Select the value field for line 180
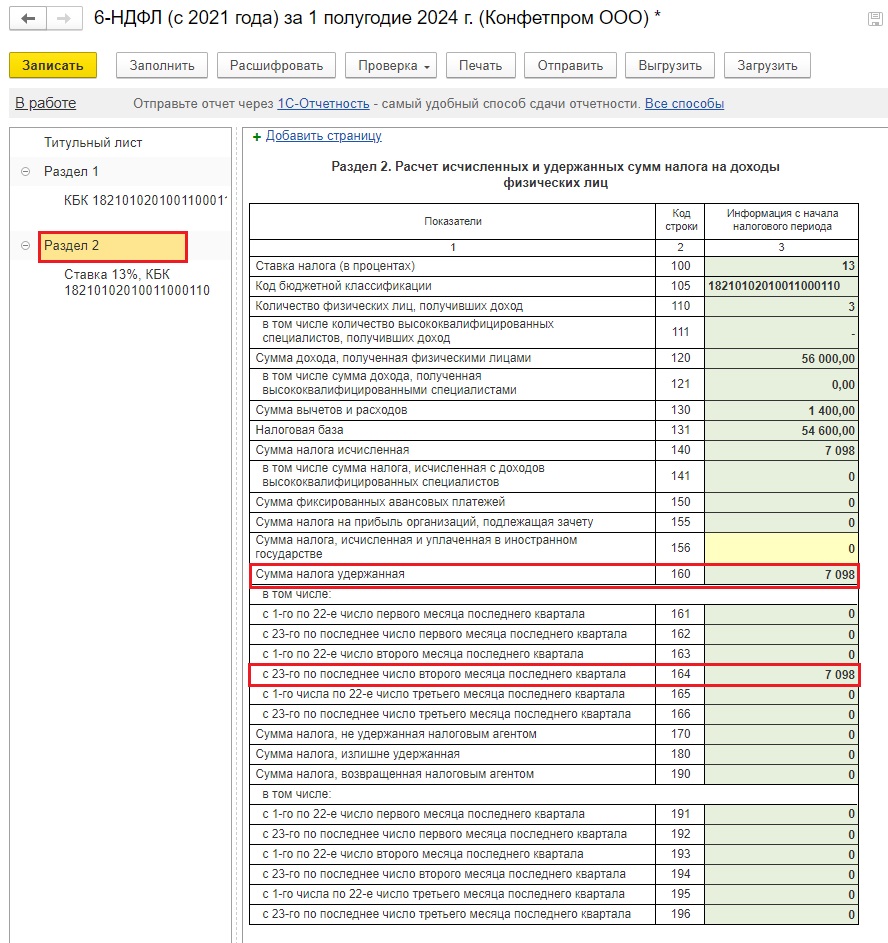888x943 pixels. (781, 754)
